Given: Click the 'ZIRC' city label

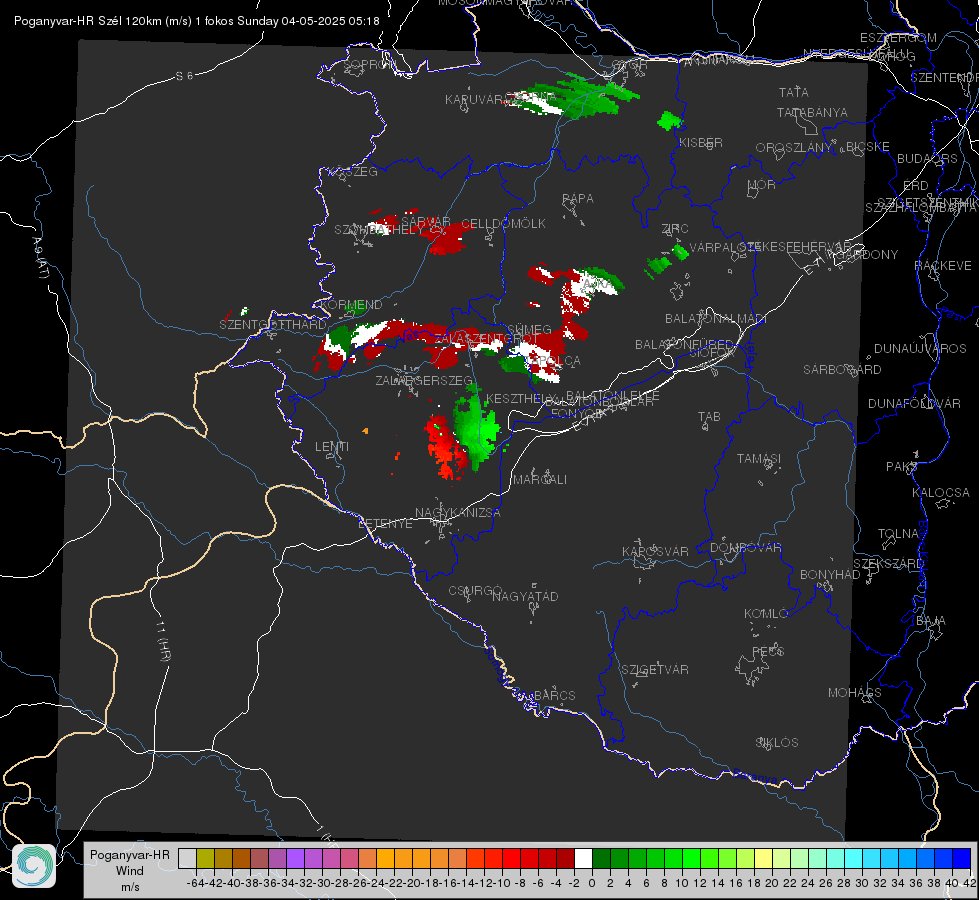Looking at the screenshot, I should point(675,228).
